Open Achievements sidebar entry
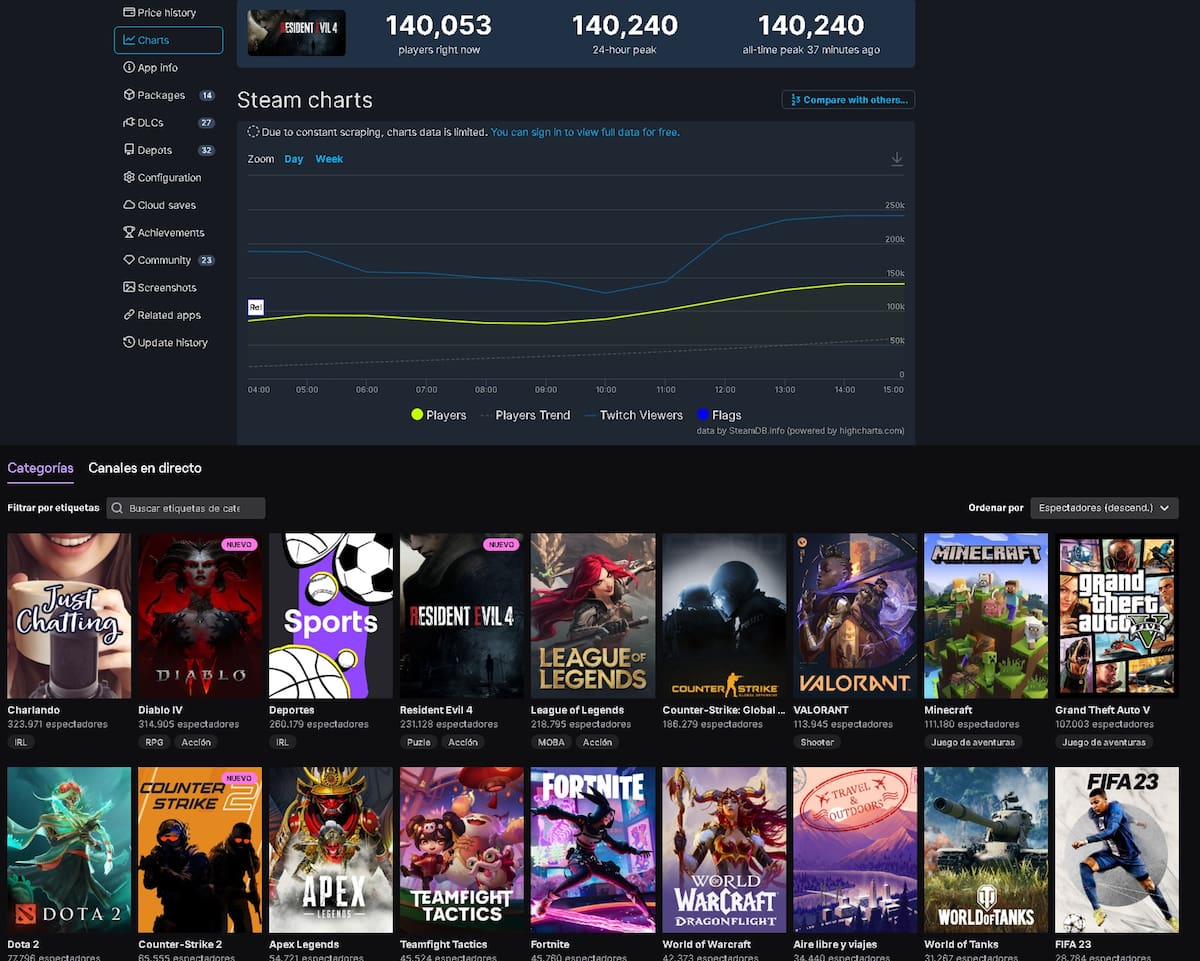The width and height of the screenshot is (1200, 961). click(x=163, y=232)
